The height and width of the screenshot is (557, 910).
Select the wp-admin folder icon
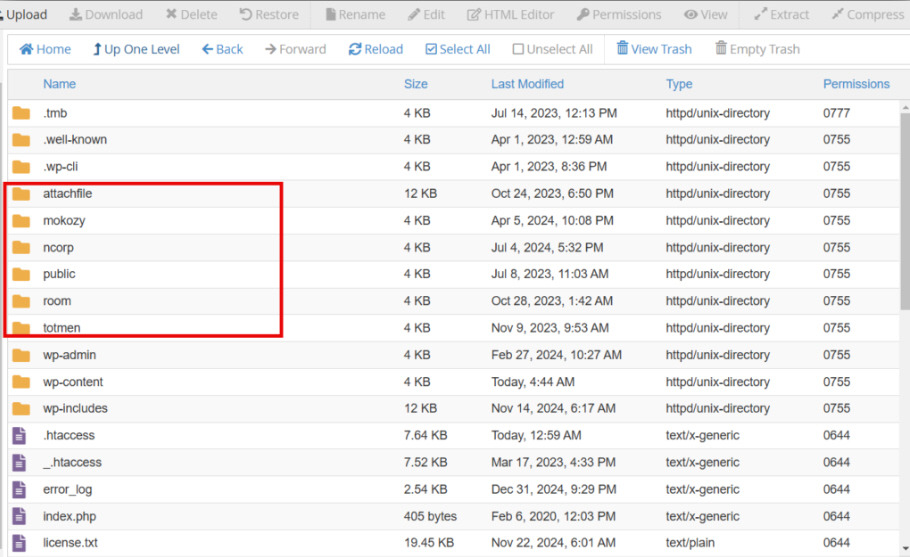(x=21, y=355)
